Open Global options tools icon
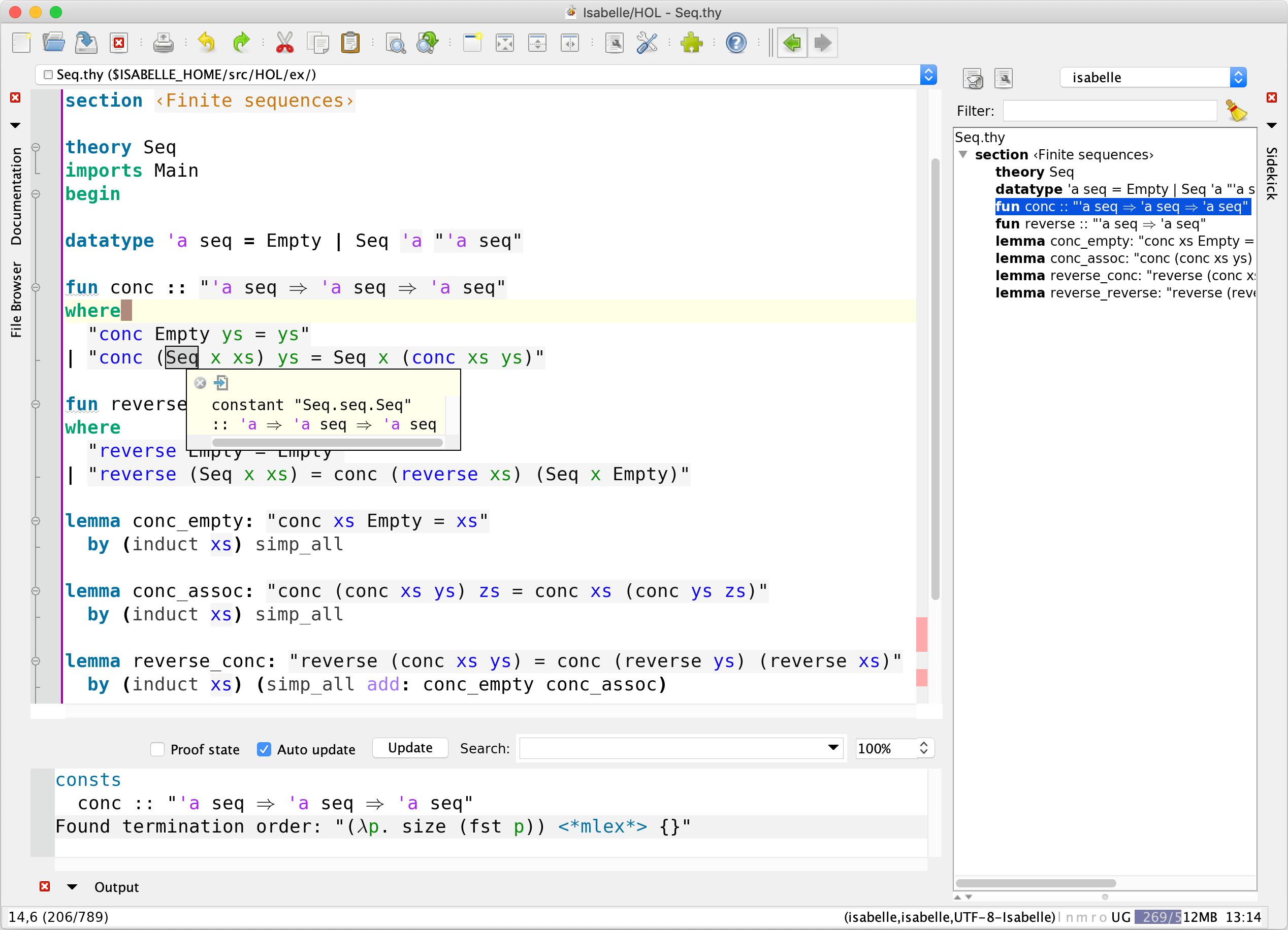This screenshot has width=1288, height=930. pos(647,43)
